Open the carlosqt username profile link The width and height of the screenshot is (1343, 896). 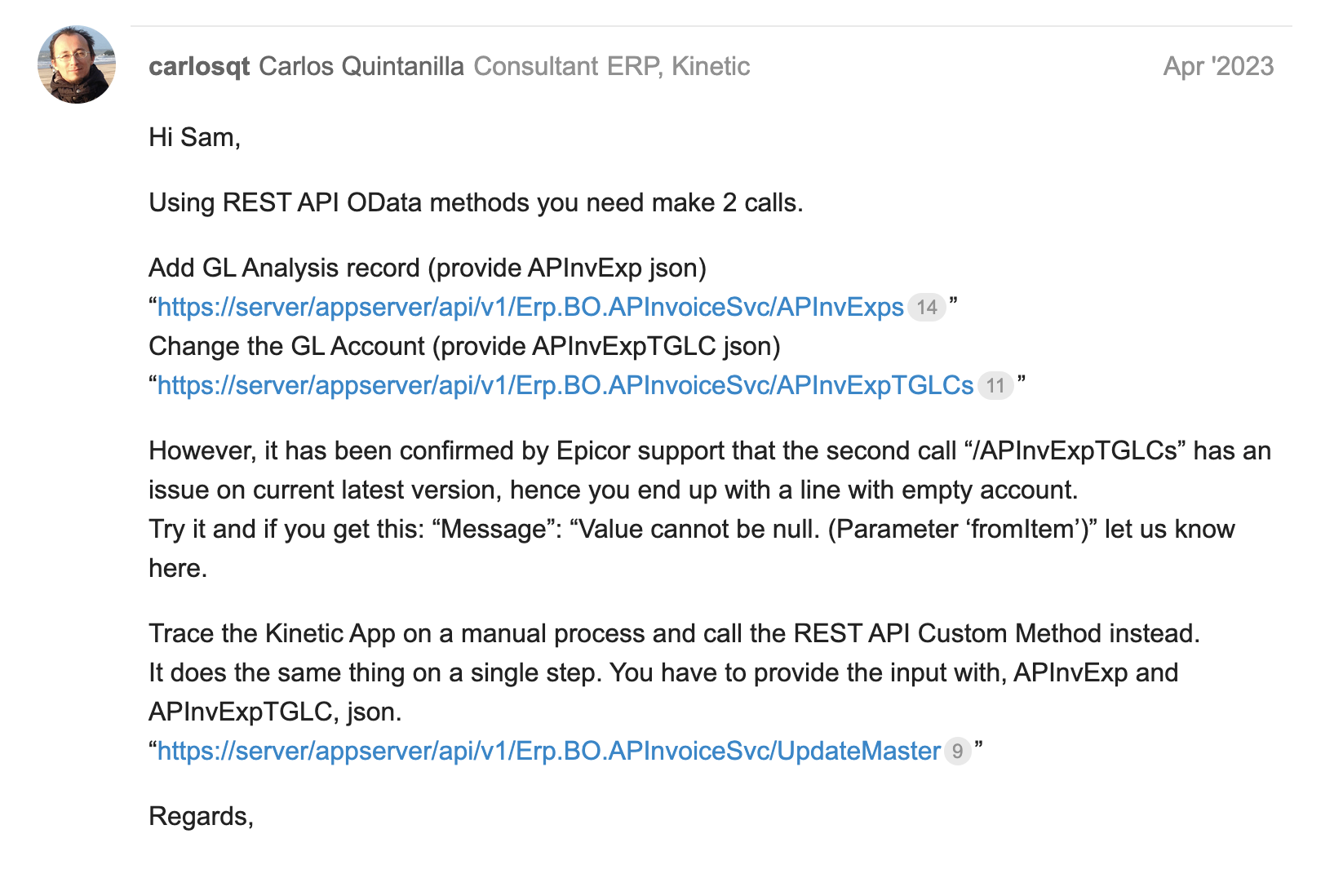click(x=198, y=66)
